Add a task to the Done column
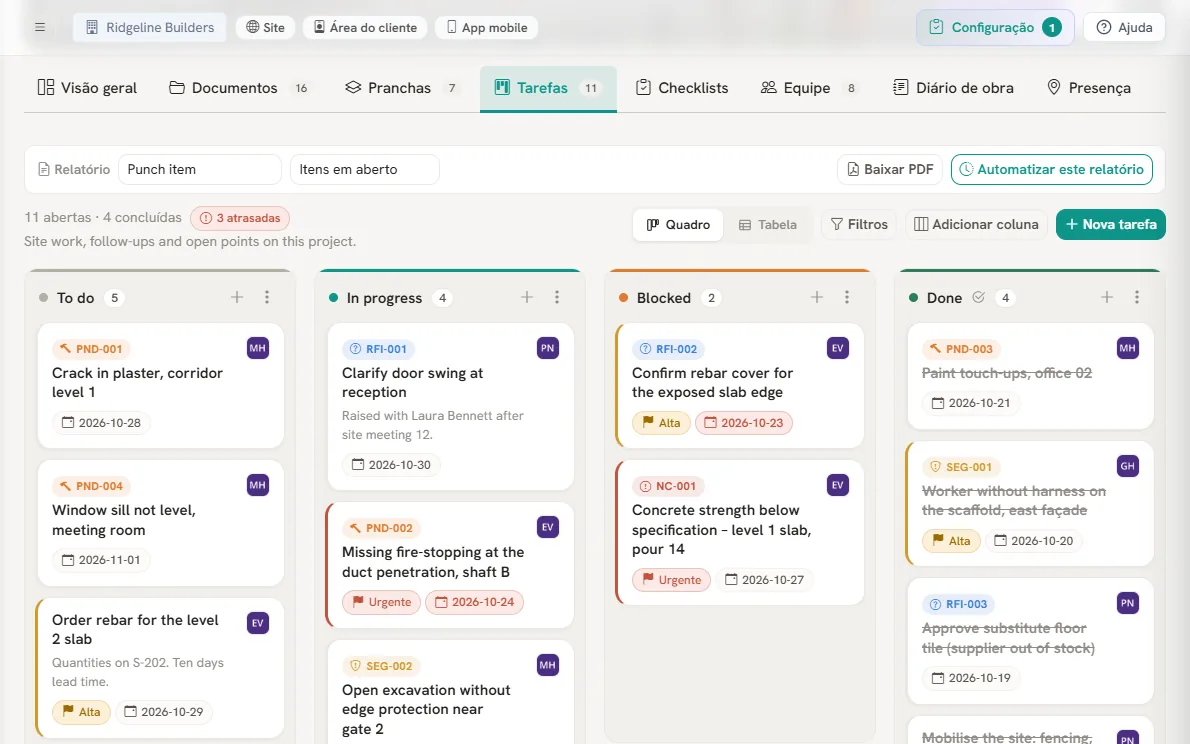The image size is (1190, 744). pos(1107,298)
